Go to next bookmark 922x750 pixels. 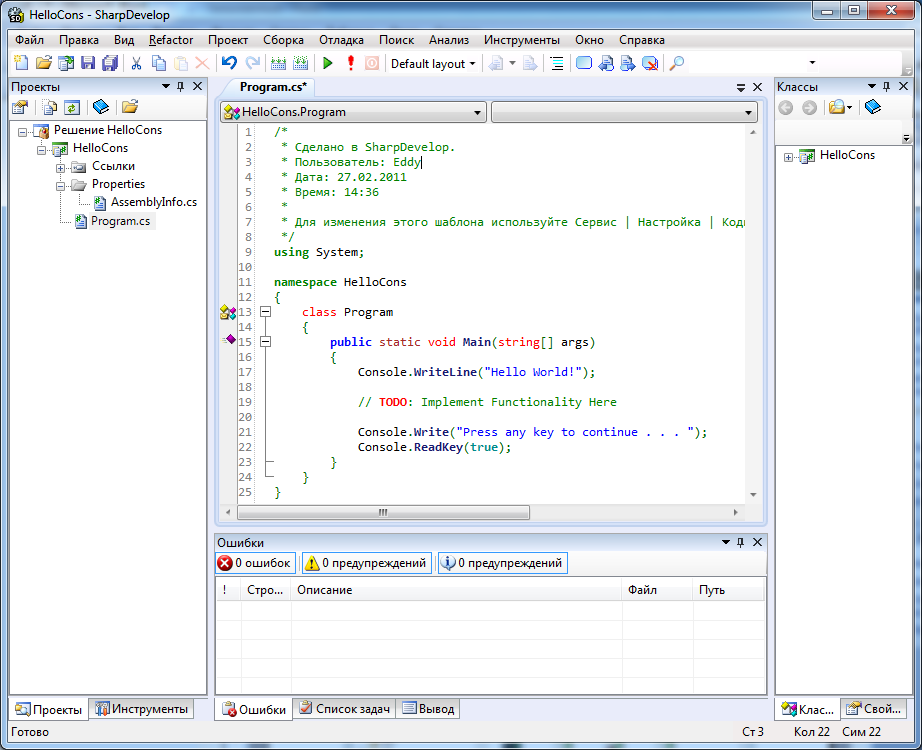(x=627, y=63)
